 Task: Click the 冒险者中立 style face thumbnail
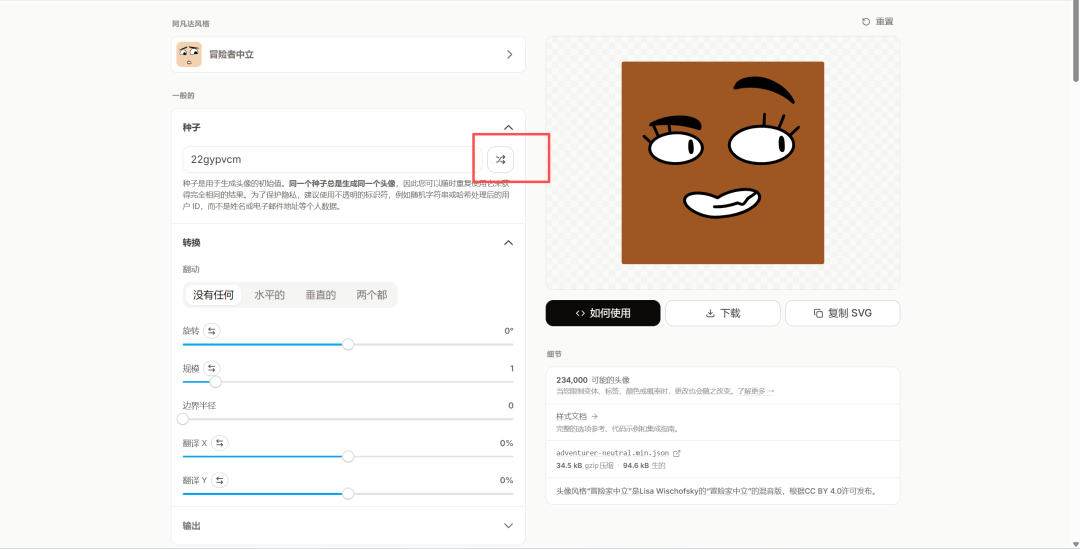(189, 54)
